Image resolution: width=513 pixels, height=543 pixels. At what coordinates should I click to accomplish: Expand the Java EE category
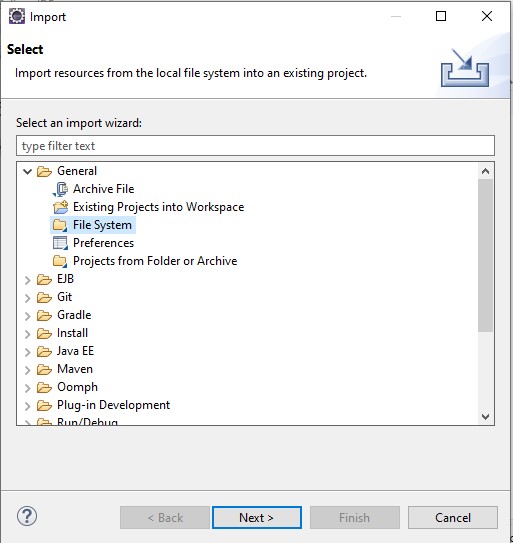28,352
